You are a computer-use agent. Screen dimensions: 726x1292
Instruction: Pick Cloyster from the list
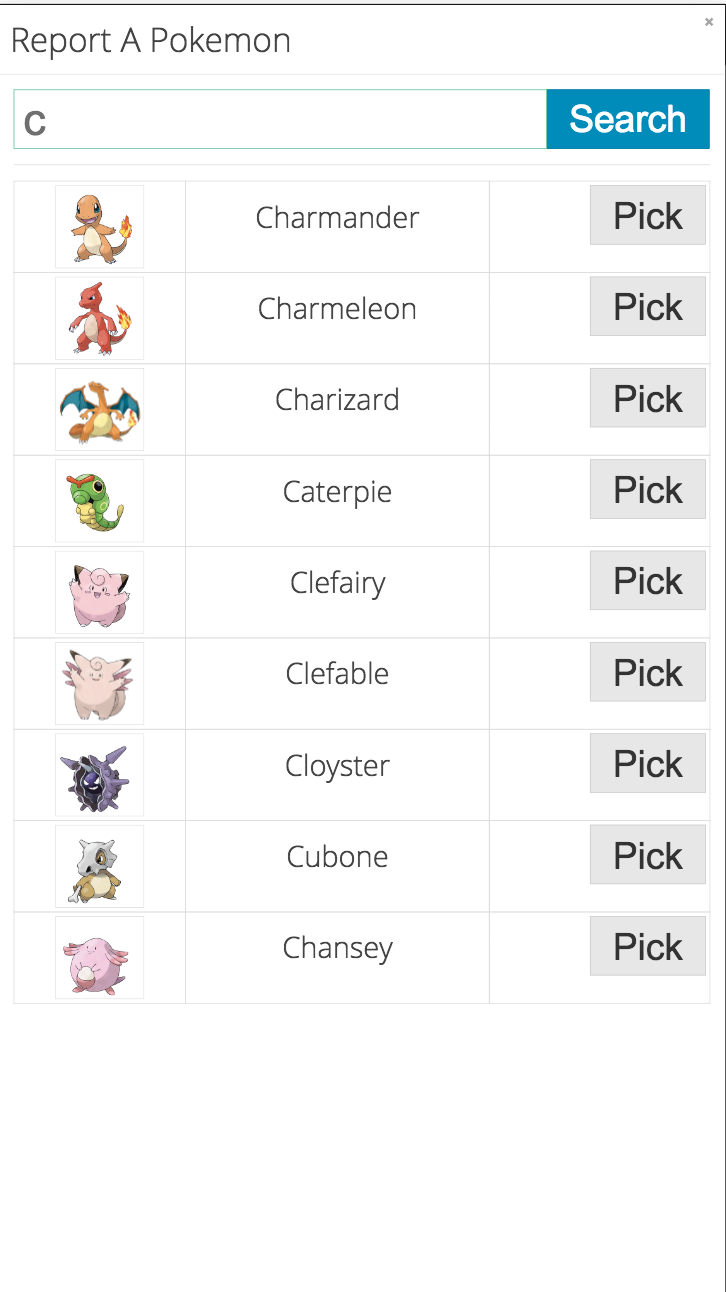tap(647, 763)
